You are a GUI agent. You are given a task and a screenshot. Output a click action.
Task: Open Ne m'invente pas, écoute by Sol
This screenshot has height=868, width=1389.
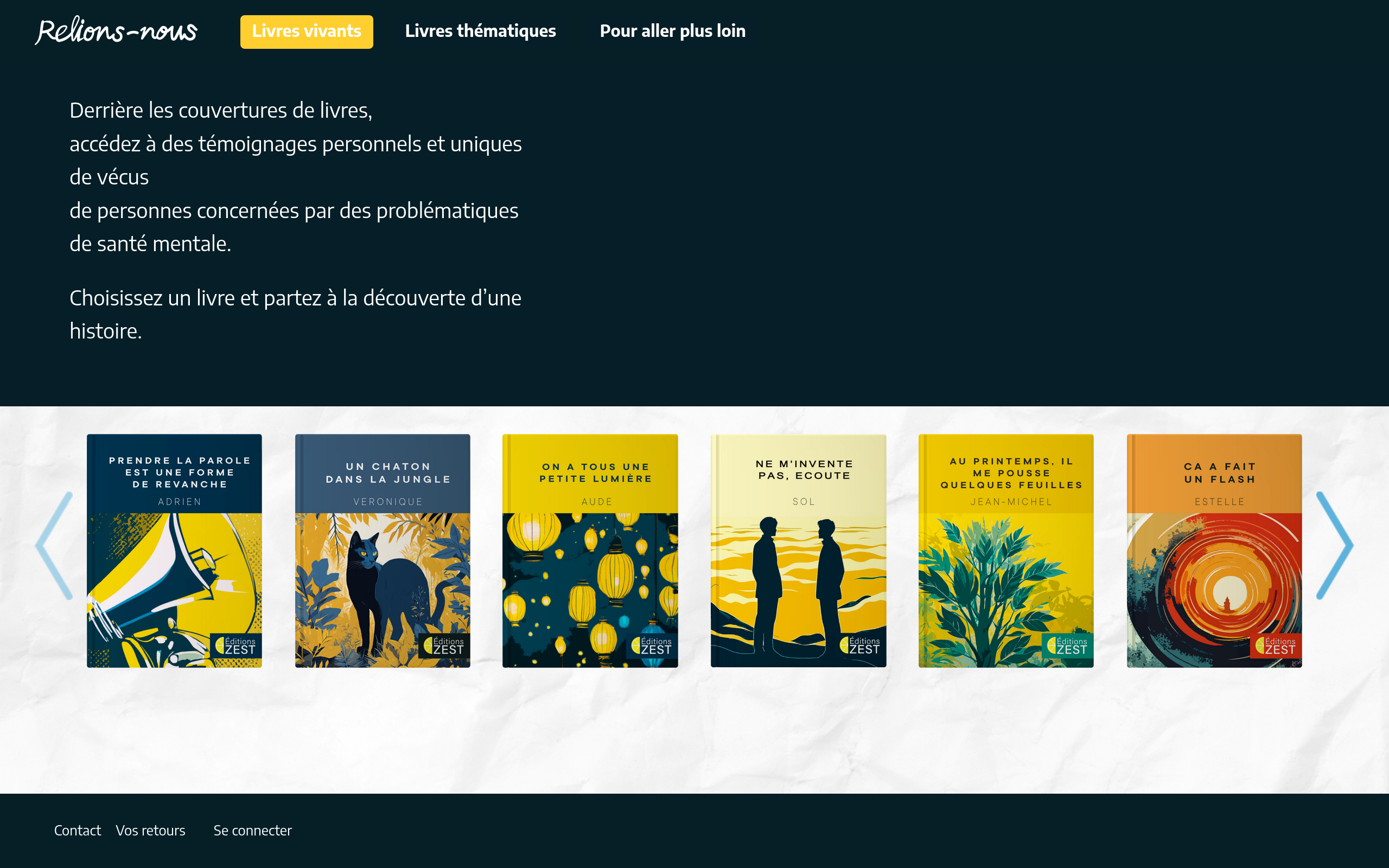(x=798, y=551)
